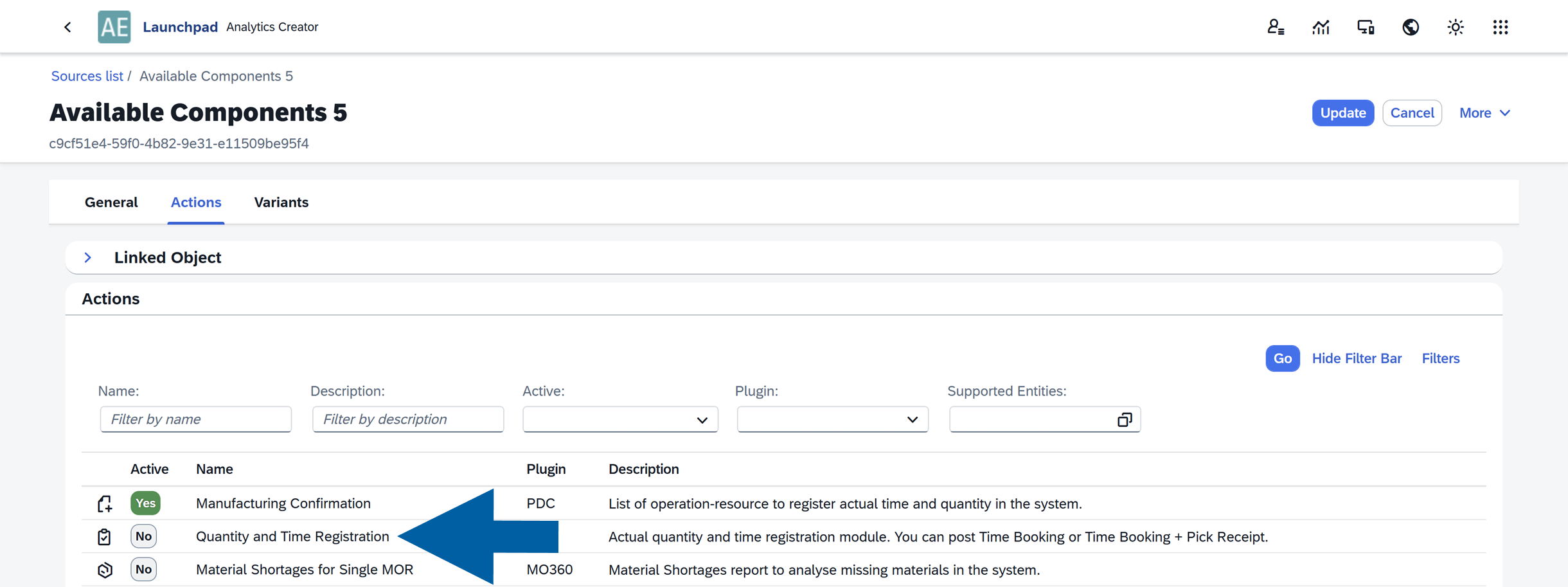Open the theme brightness icon

[x=1456, y=26]
